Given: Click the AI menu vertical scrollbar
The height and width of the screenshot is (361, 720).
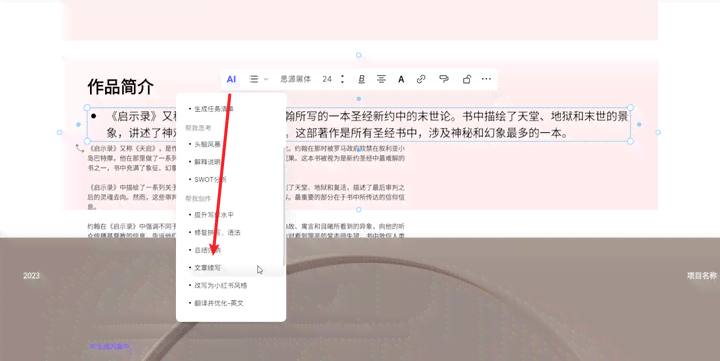Looking at the screenshot, I should click(284, 206).
